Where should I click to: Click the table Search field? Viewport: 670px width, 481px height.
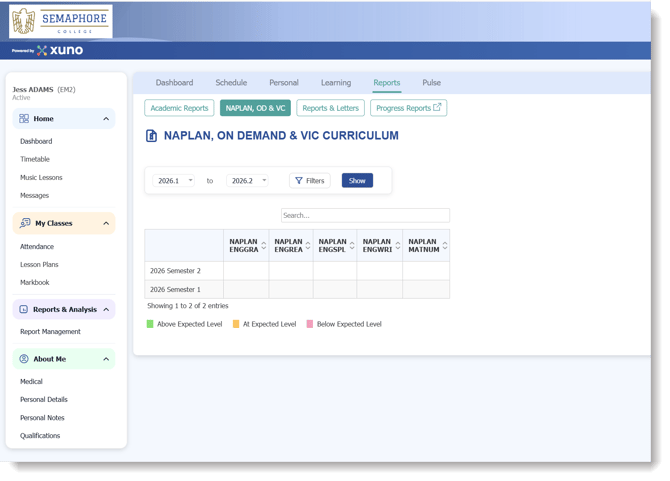click(365, 215)
